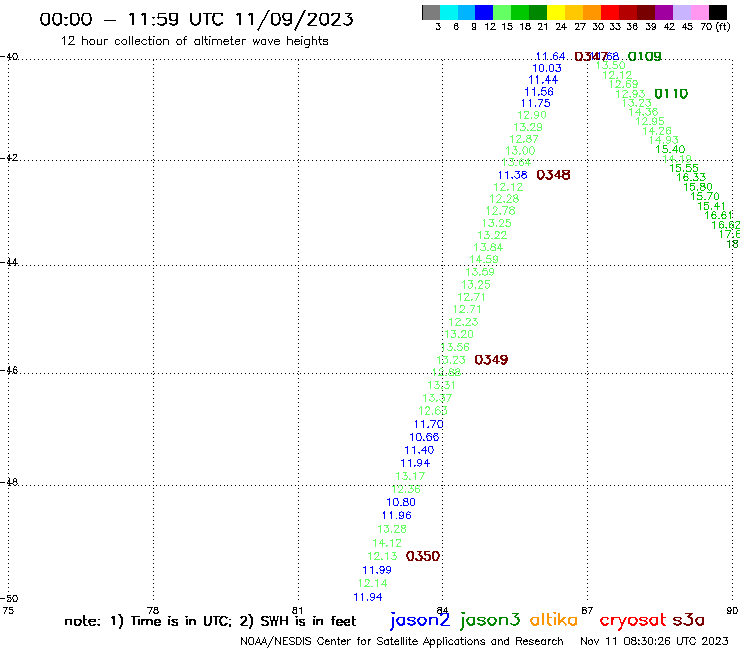Image resolution: width=740 pixels, height=650 pixels.
Task: Click the blue wave height value 11.96
Action: 397,515
